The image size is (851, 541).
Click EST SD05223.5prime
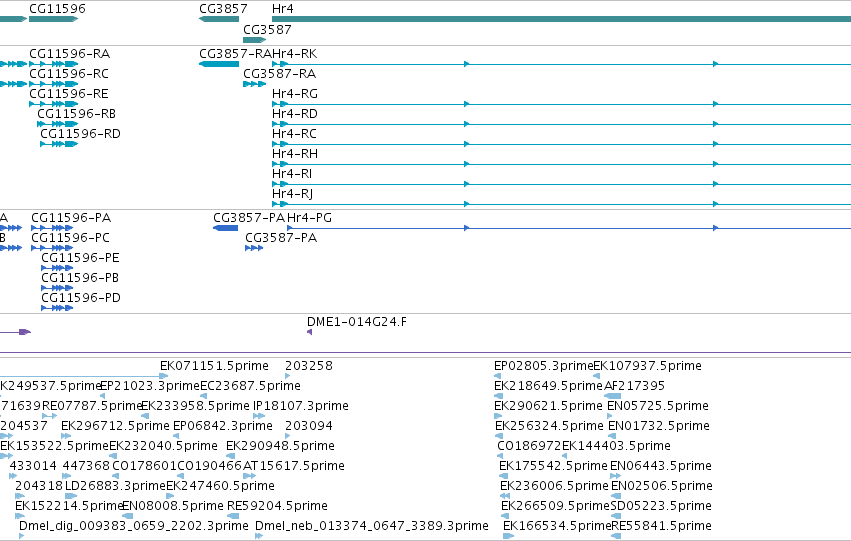661,506
